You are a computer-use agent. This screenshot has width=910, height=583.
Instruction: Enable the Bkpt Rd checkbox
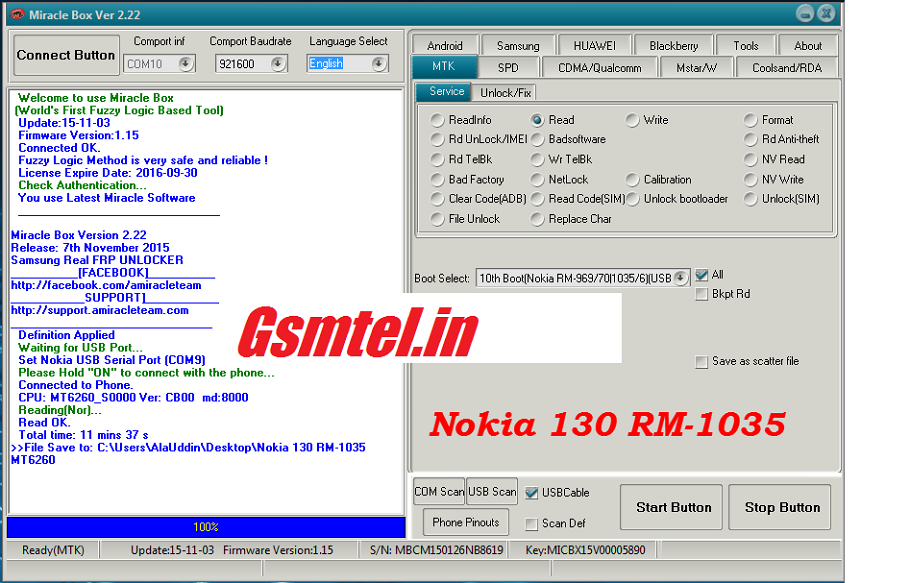(x=702, y=294)
